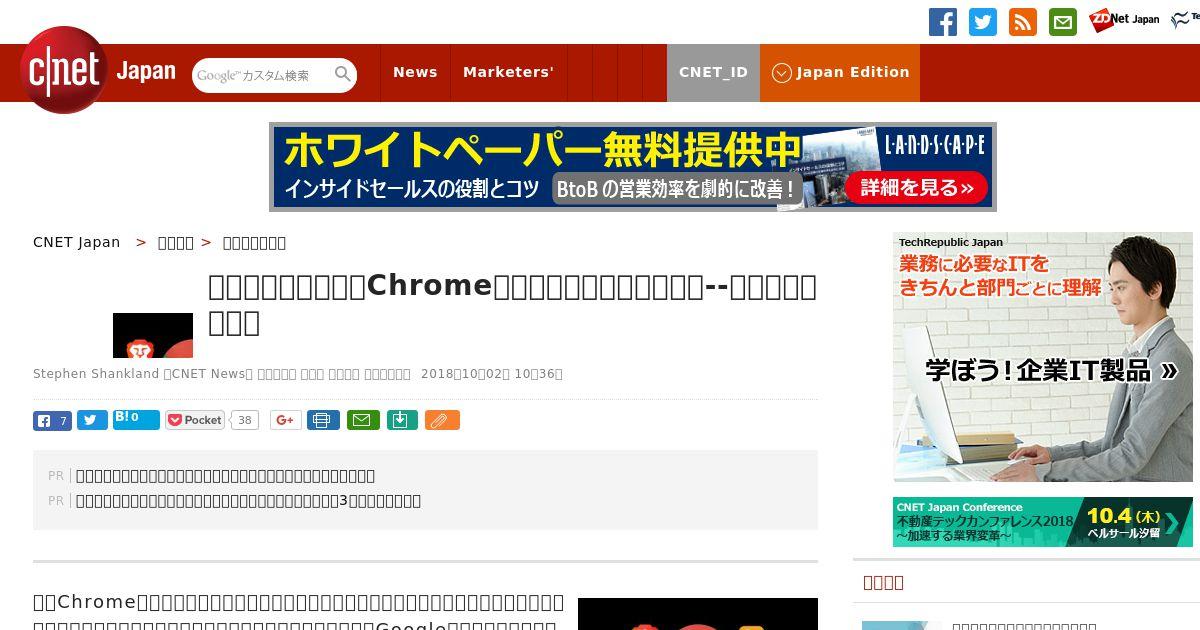Click the search magnifier icon
Viewport: 1200px width, 630px height.
[343, 75]
